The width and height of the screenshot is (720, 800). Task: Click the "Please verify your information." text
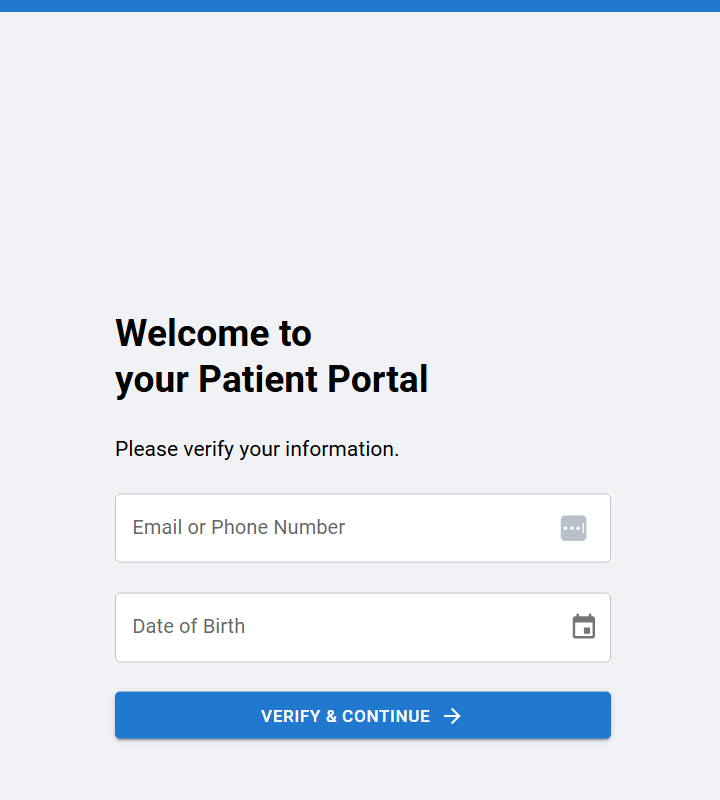point(257,449)
